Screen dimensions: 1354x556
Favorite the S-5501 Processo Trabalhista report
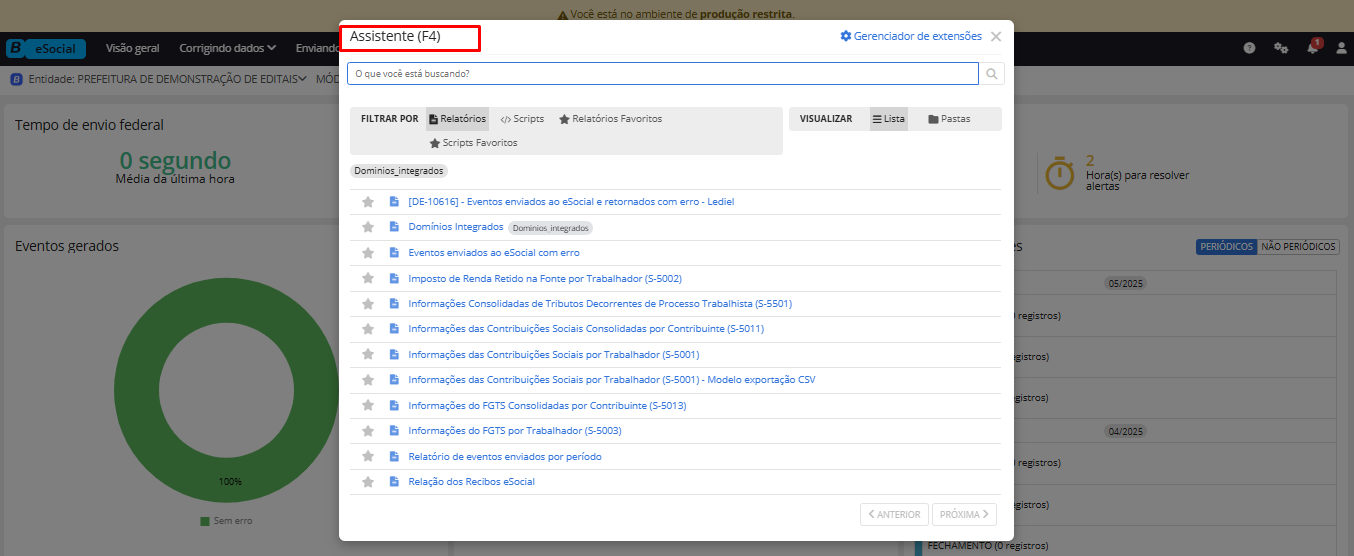[x=368, y=304]
